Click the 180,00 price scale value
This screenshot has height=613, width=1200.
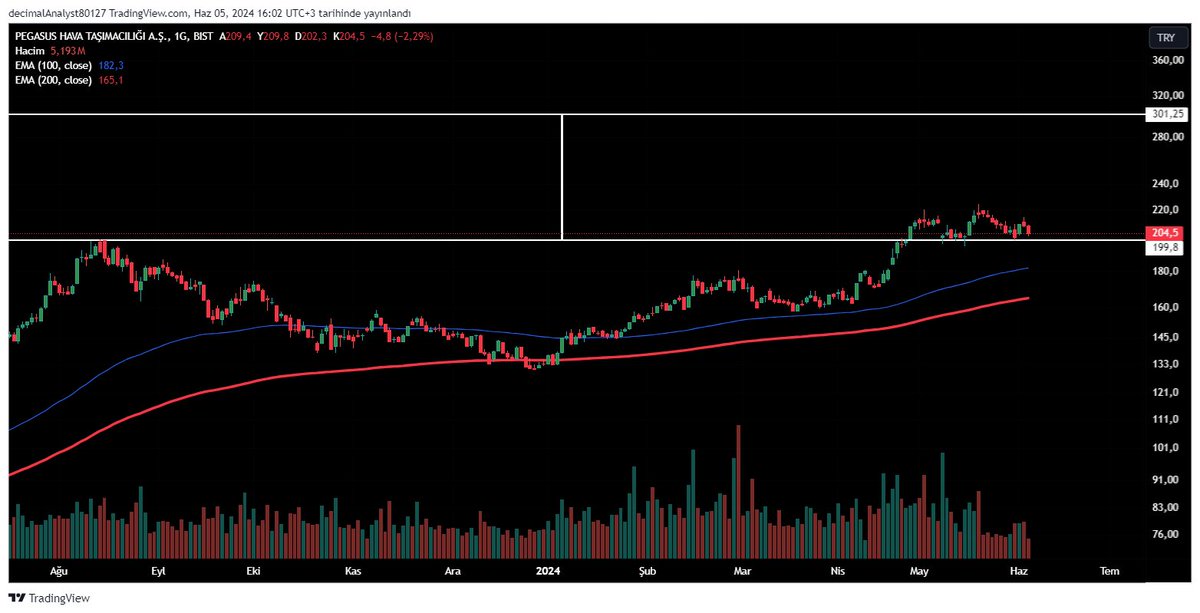(1167, 272)
